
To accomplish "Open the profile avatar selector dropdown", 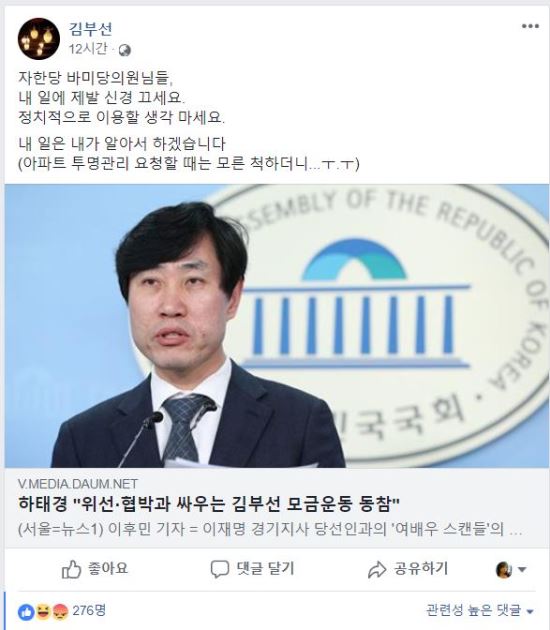I will coord(511,569).
